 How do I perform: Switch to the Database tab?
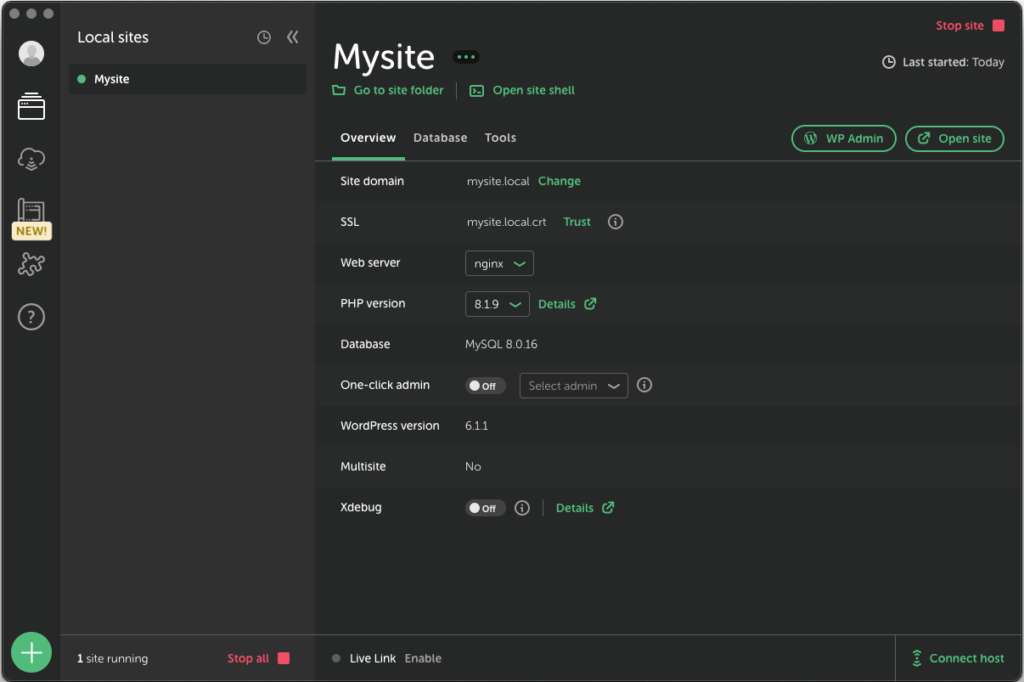(x=440, y=138)
